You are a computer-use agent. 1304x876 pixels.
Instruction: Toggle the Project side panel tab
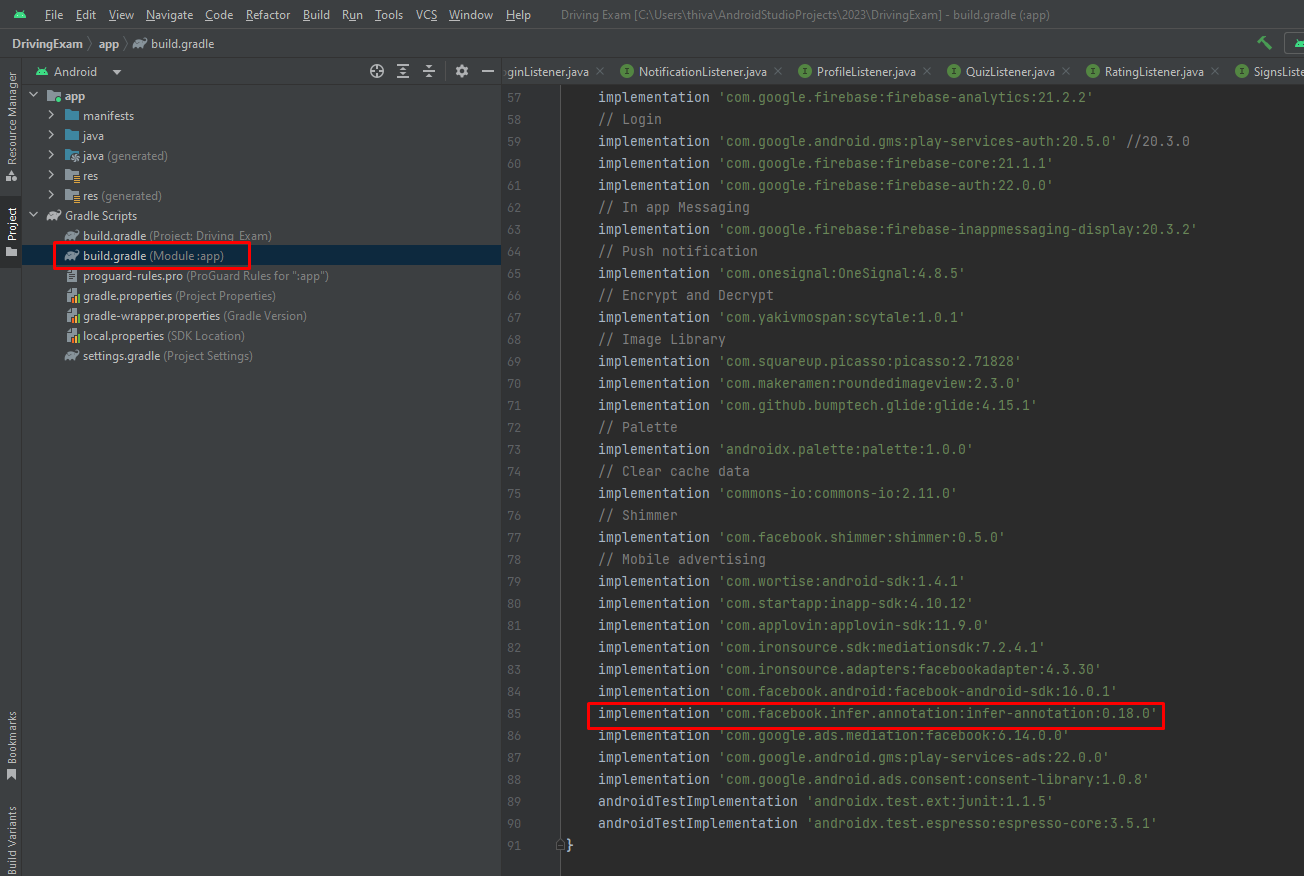point(12,232)
